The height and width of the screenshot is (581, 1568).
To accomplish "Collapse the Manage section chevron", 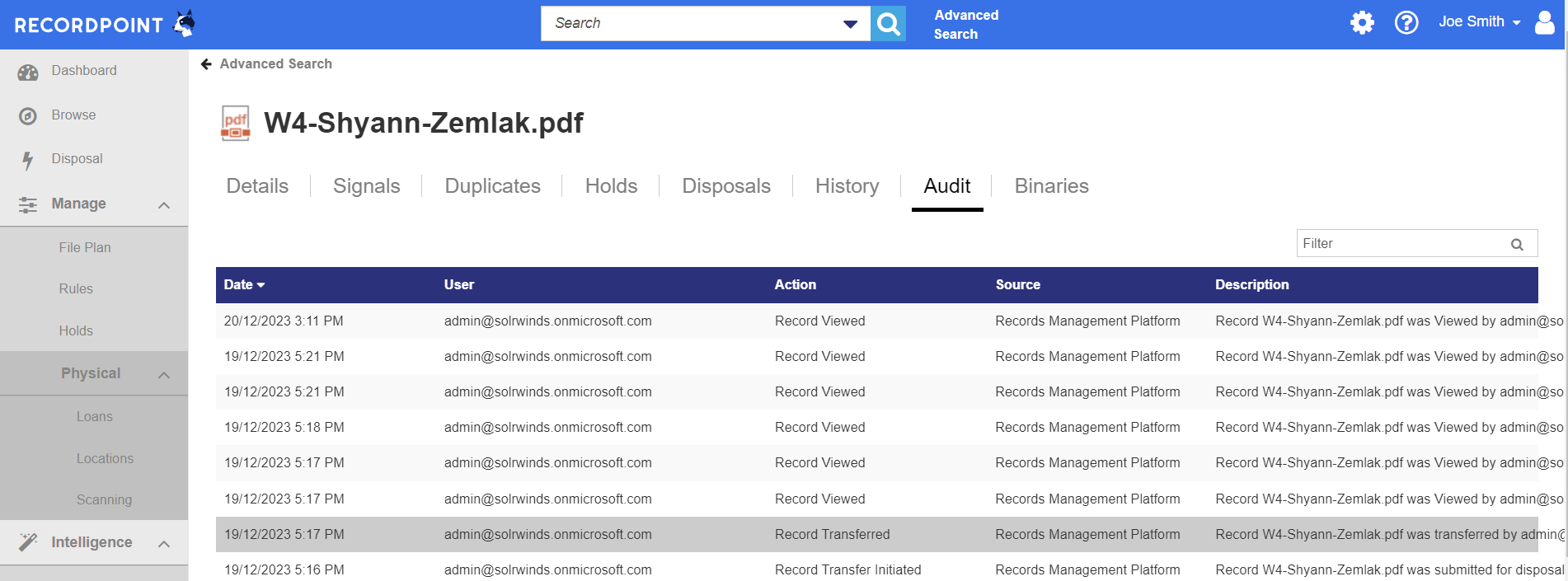I will [x=164, y=205].
